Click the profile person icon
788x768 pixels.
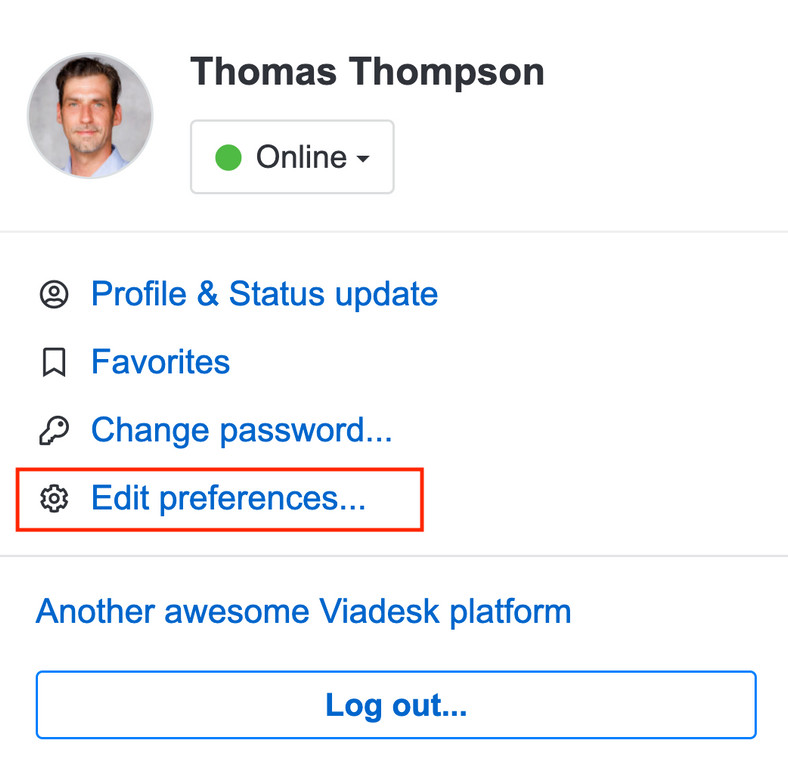54,294
